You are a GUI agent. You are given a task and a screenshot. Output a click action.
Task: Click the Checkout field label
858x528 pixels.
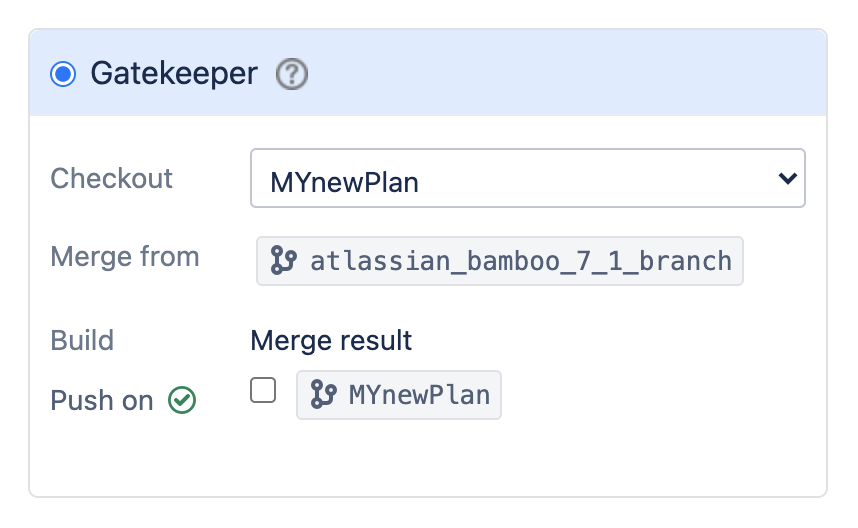point(112,178)
